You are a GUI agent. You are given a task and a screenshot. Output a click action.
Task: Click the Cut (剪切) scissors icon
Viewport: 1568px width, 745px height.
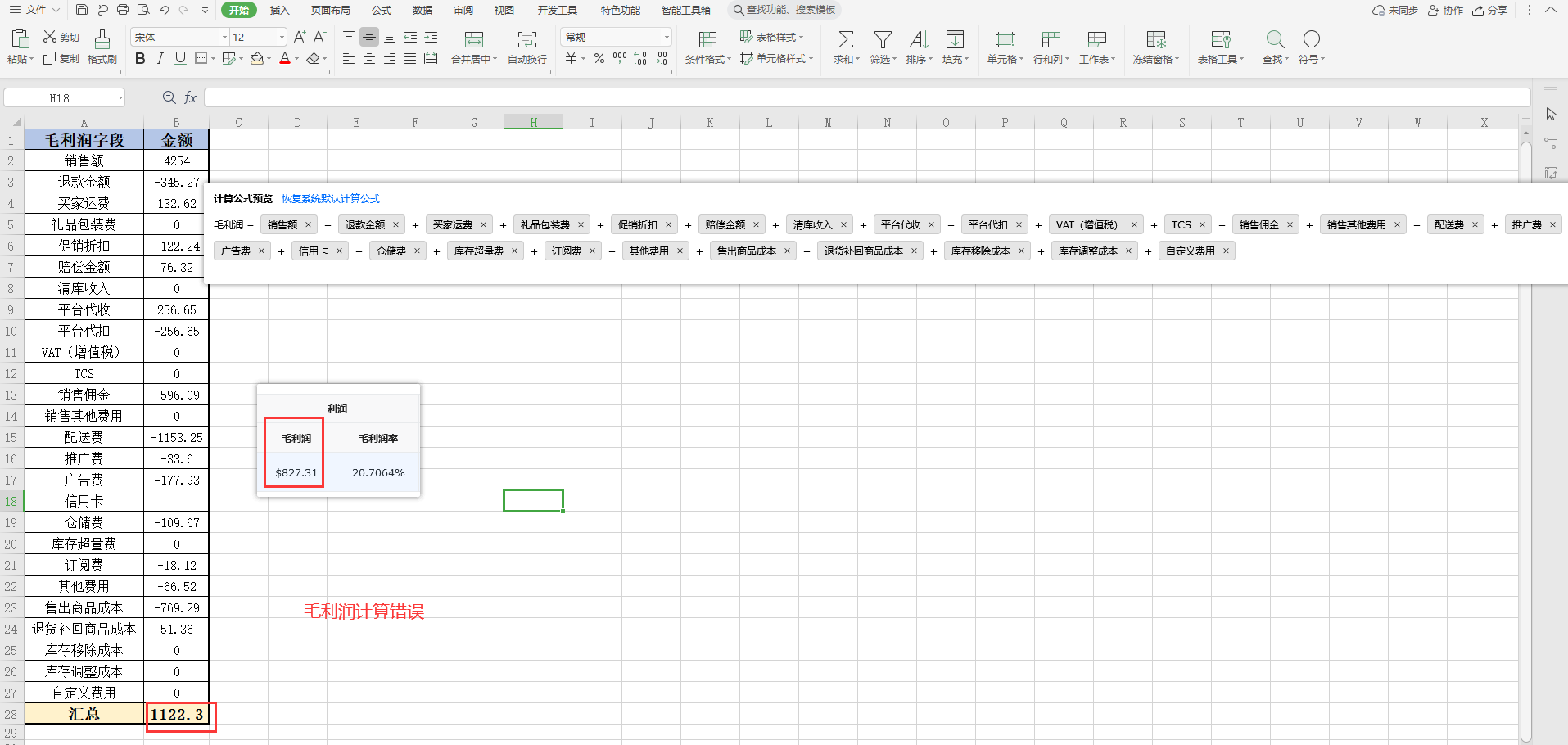tap(50, 38)
